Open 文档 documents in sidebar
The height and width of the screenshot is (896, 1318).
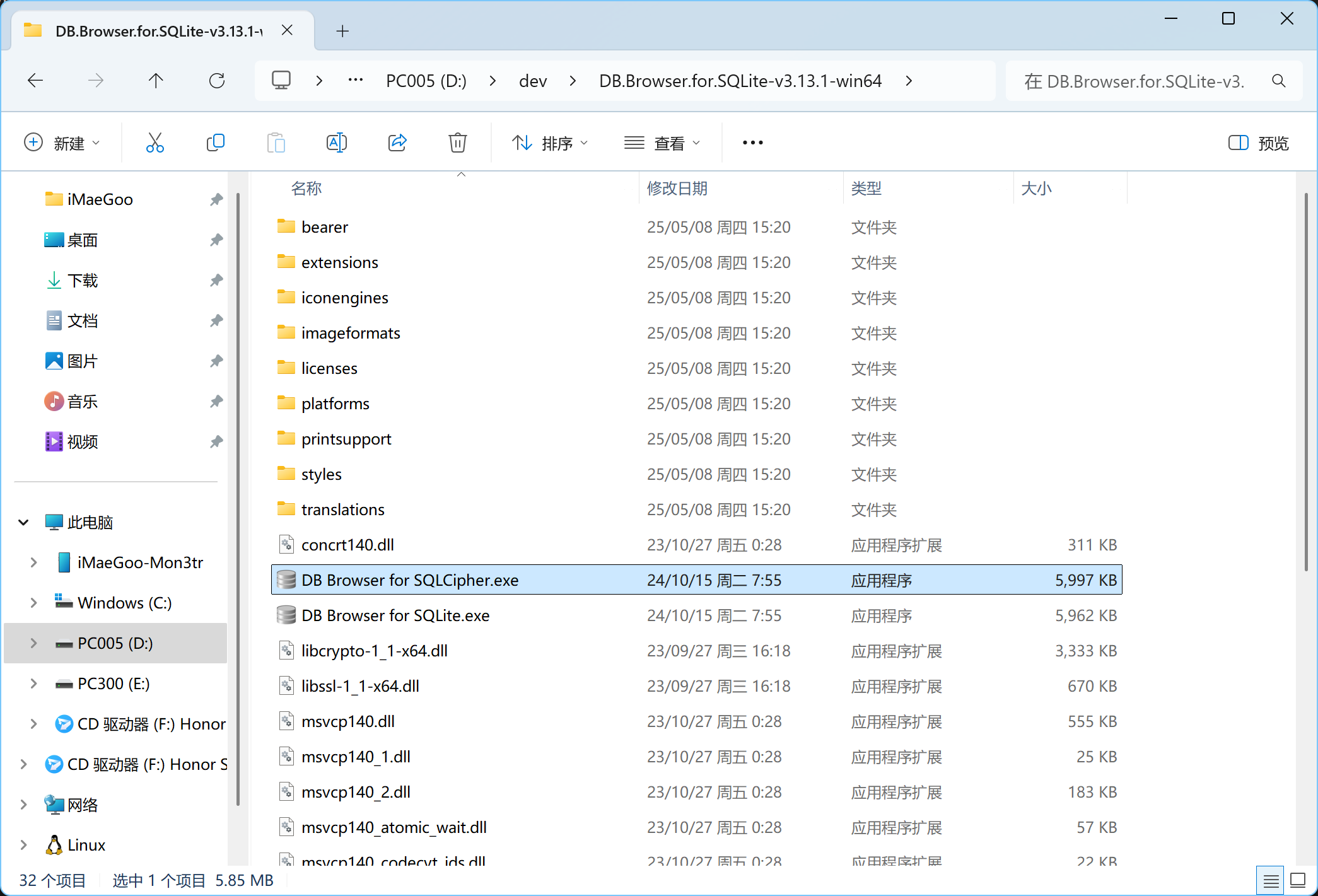click(71, 320)
